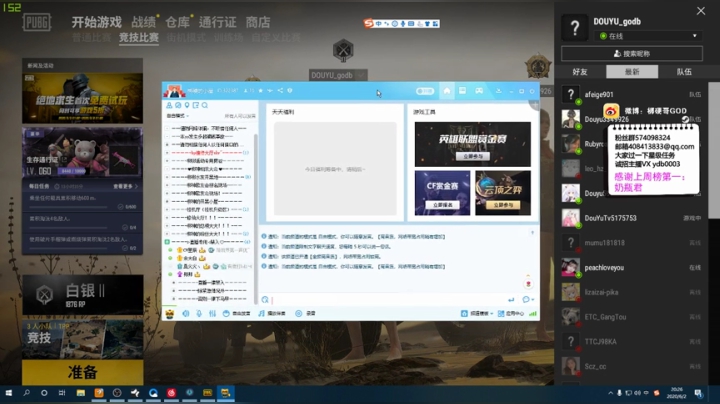This screenshot has width=720, height=404.
Task: Open the Windows Start menu
Action: (x=8, y=393)
